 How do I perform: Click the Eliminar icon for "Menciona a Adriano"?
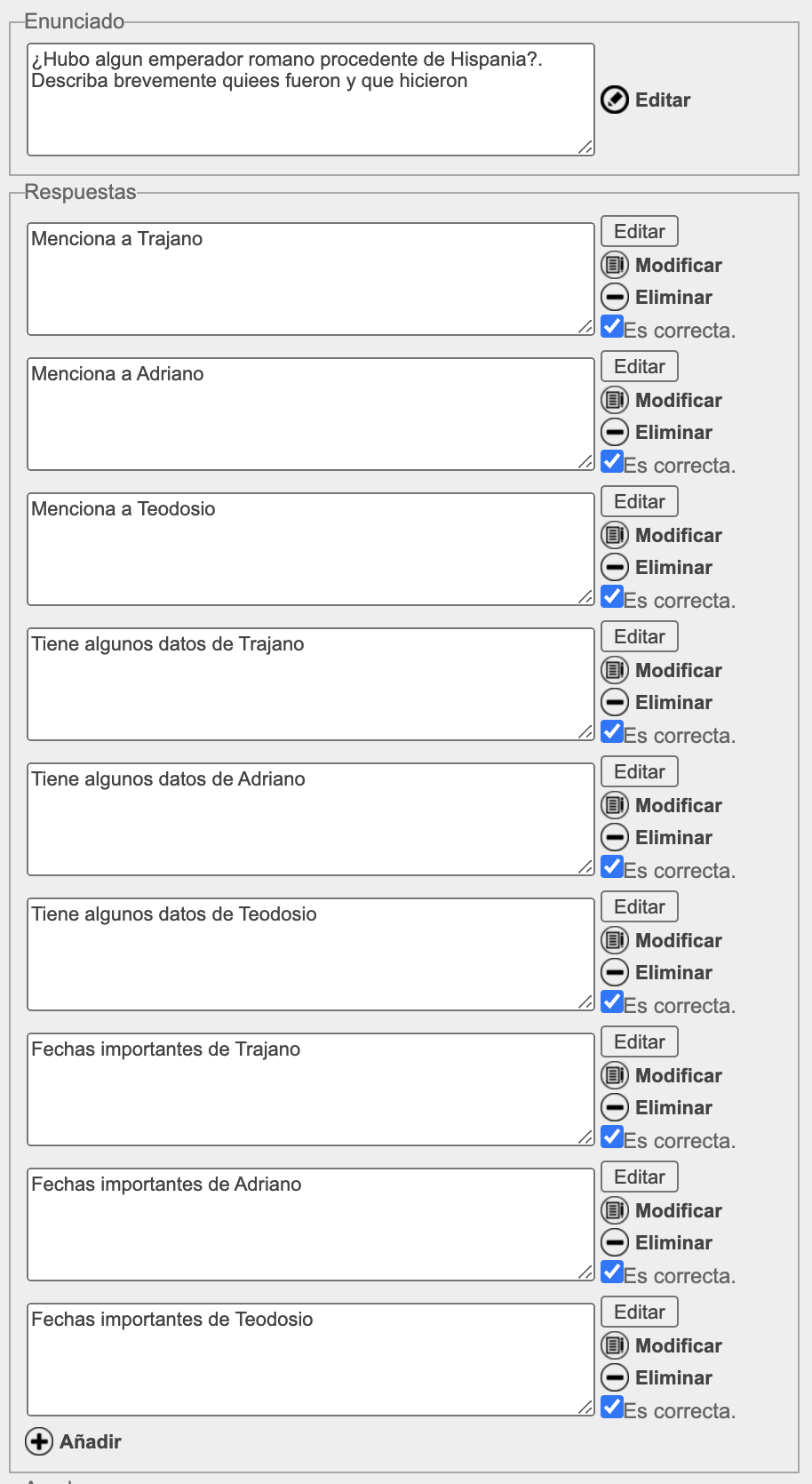tap(614, 432)
